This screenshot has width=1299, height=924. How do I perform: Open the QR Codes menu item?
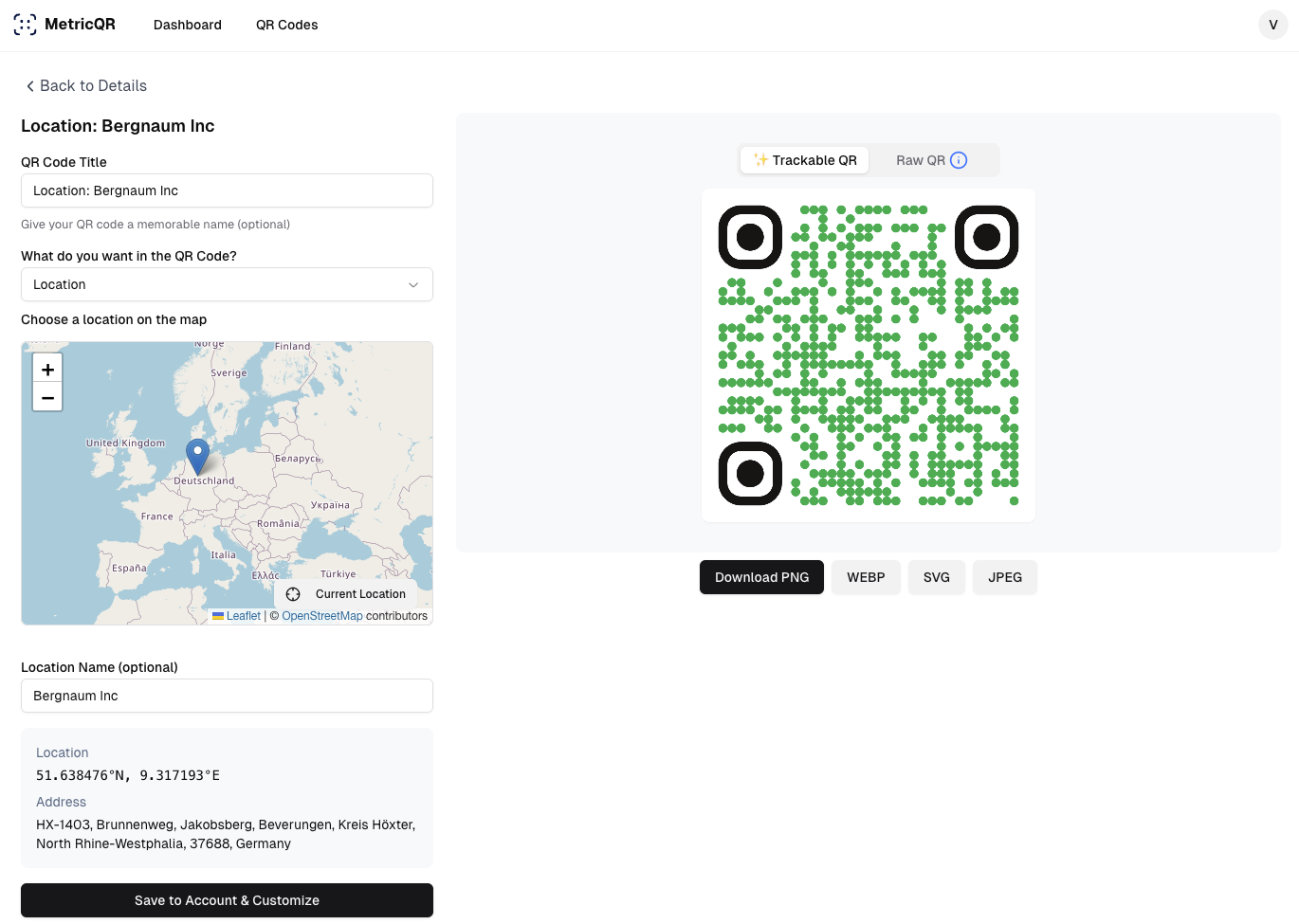pyautogui.click(x=286, y=25)
